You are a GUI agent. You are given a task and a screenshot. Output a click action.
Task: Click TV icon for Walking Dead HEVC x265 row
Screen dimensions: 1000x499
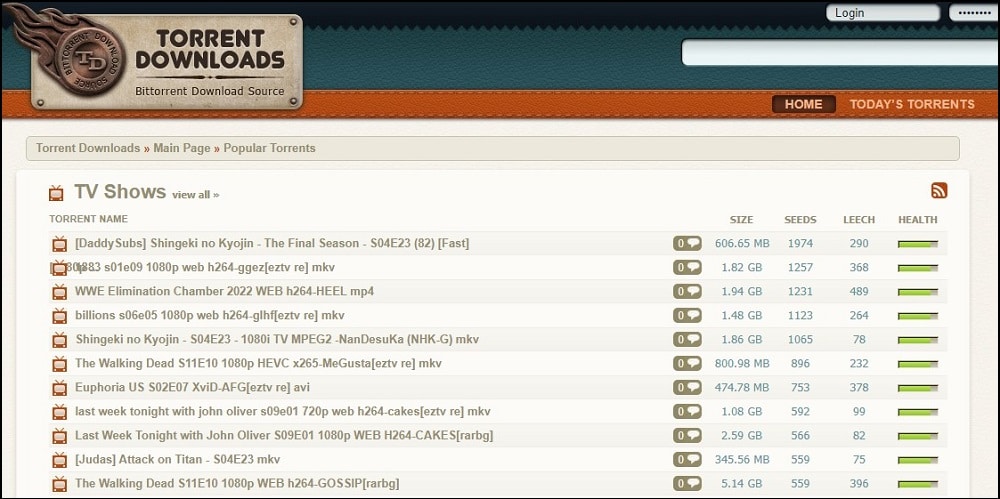click(x=59, y=364)
